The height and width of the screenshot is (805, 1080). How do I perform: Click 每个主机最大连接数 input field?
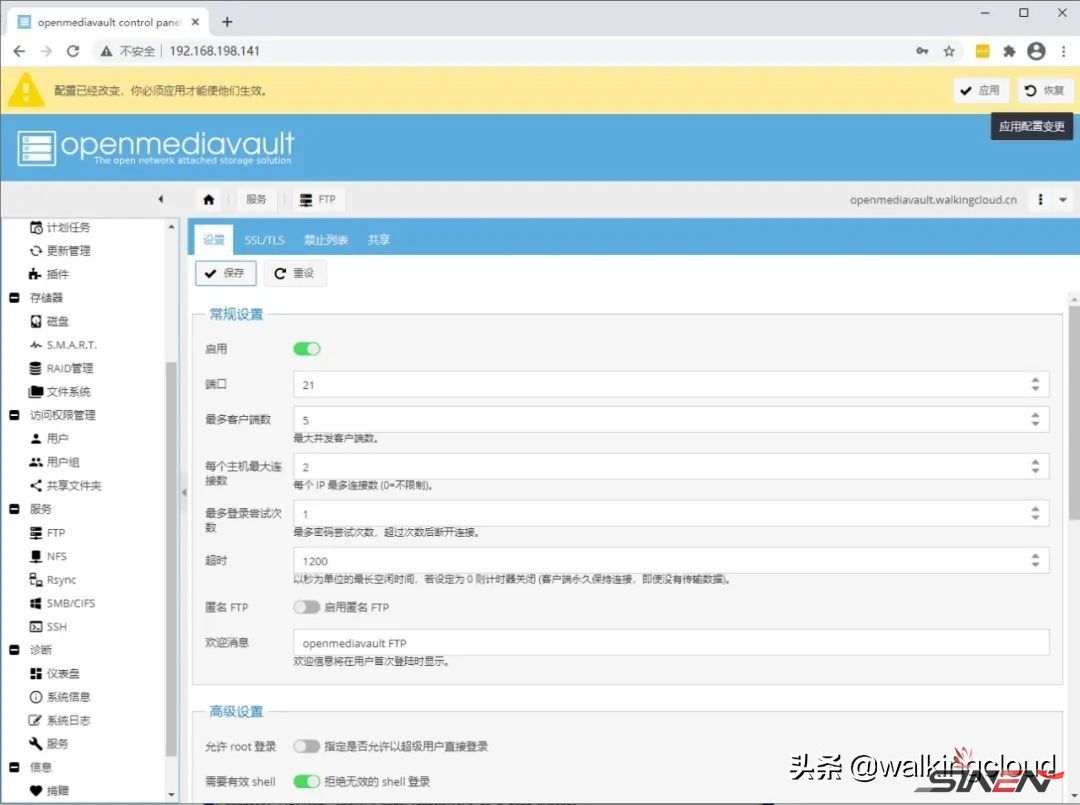pyautogui.click(x=671, y=466)
